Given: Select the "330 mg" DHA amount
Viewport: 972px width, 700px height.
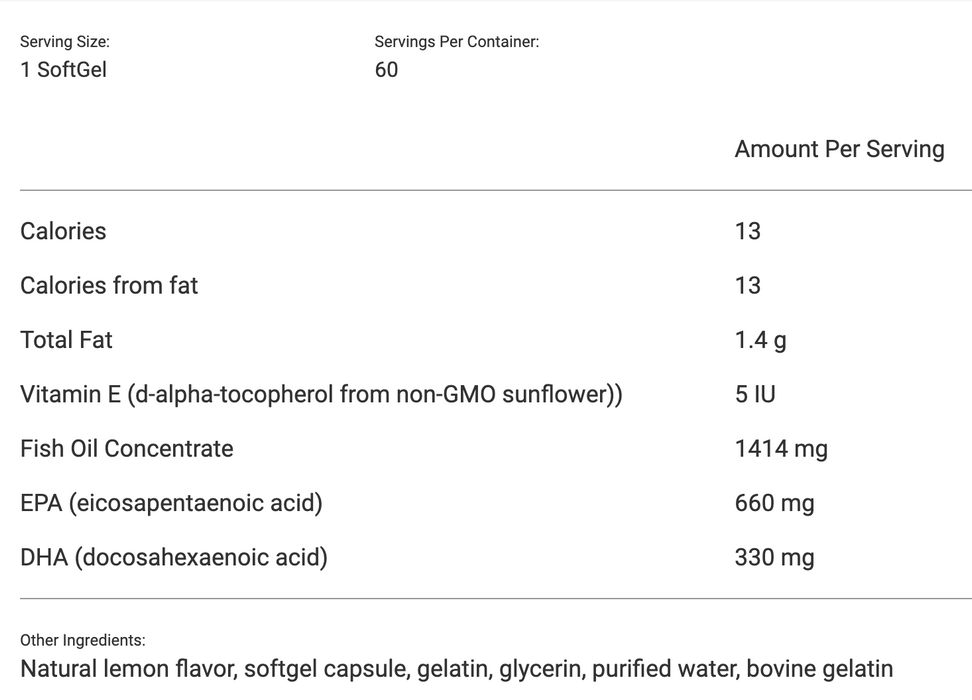Looking at the screenshot, I should (774, 557).
